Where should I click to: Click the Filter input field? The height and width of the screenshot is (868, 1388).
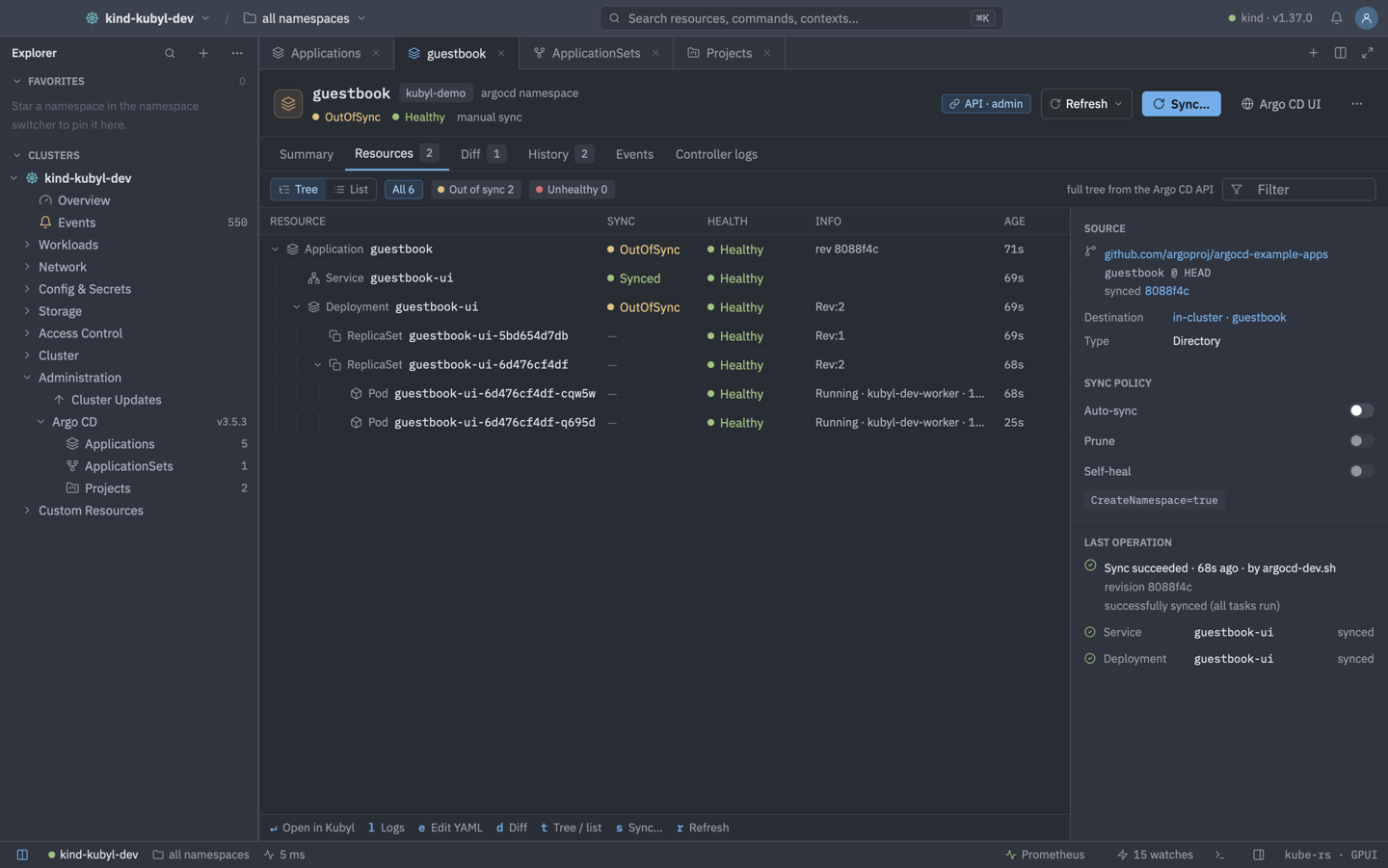(1298, 190)
